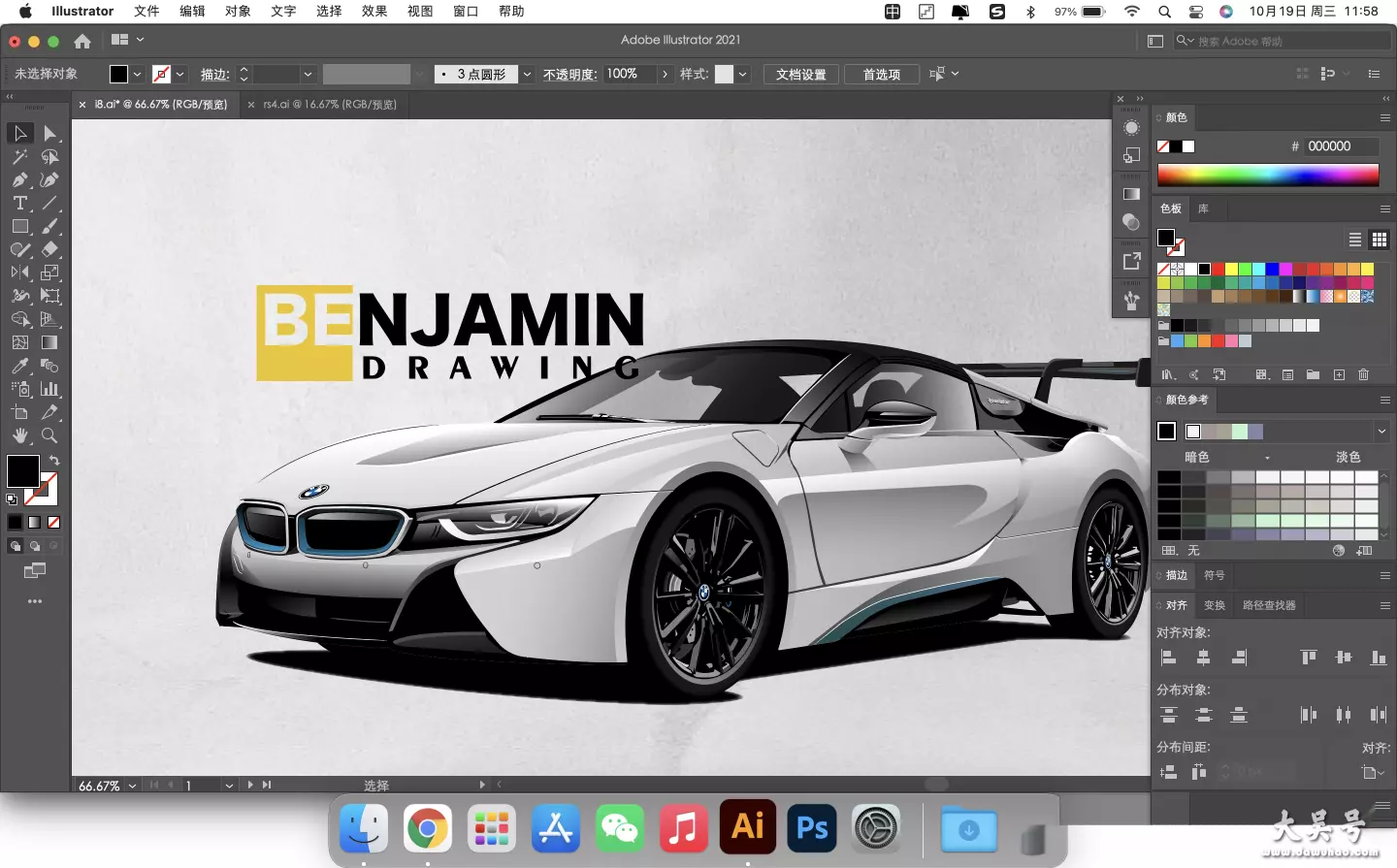Click vertical align top icon
The height and width of the screenshot is (868, 1397).
[x=1309, y=658]
